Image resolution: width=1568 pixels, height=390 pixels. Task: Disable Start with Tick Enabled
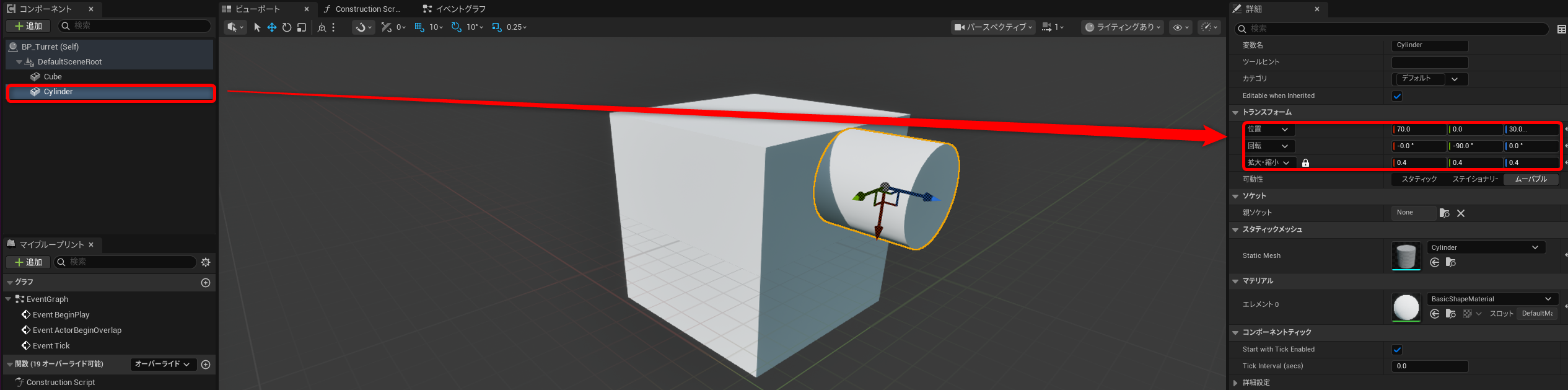(1397, 350)
